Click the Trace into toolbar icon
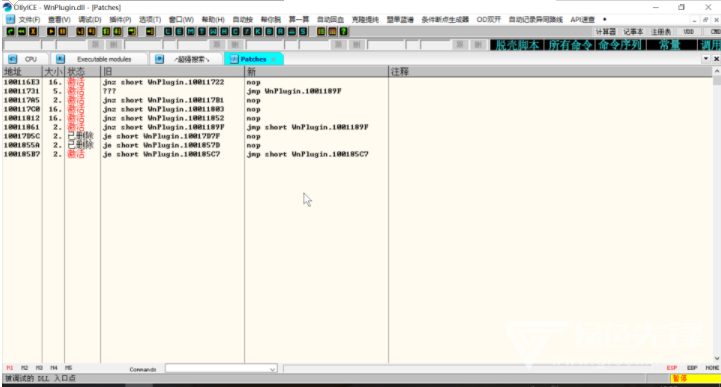The height and width of the screenshot is (387, 721). [x=107, y=32]
